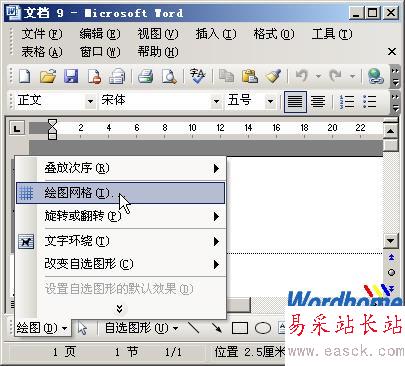Click the ruler at mark 10
405x366 pixels.
(x=192, y=128)
